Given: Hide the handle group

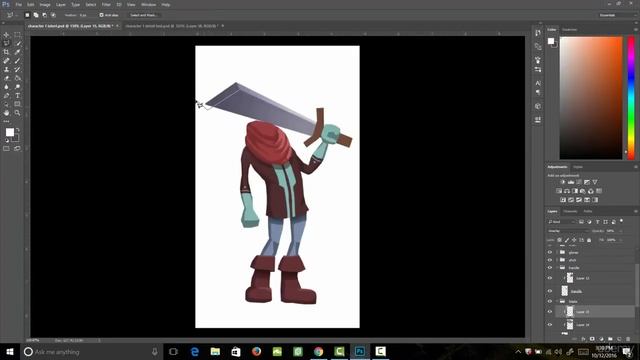Looking at the screenshot, I should pyautogui.click(x=550, y=268).
